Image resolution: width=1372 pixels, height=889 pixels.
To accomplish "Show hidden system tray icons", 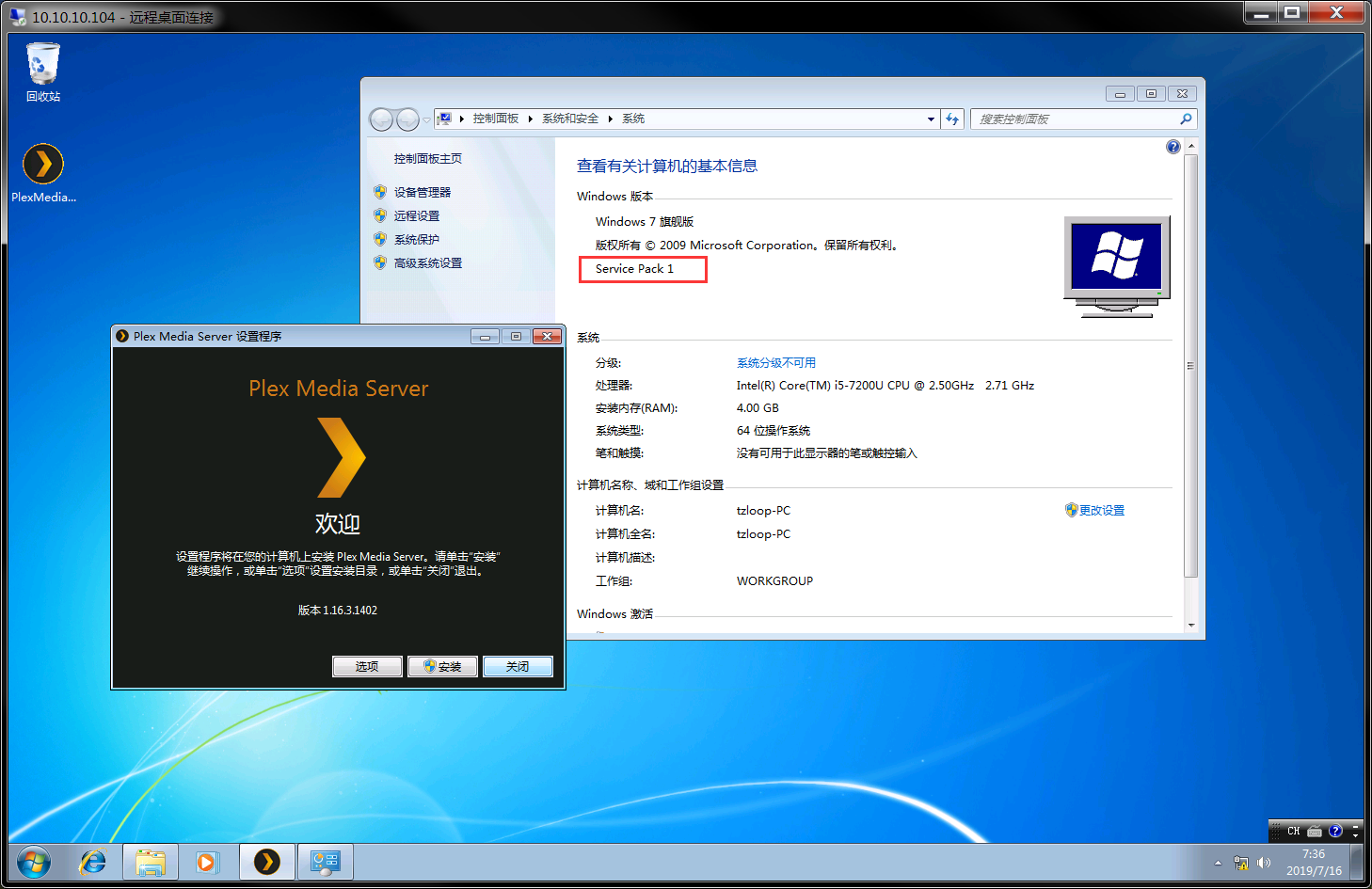I will pos(1219,863).
